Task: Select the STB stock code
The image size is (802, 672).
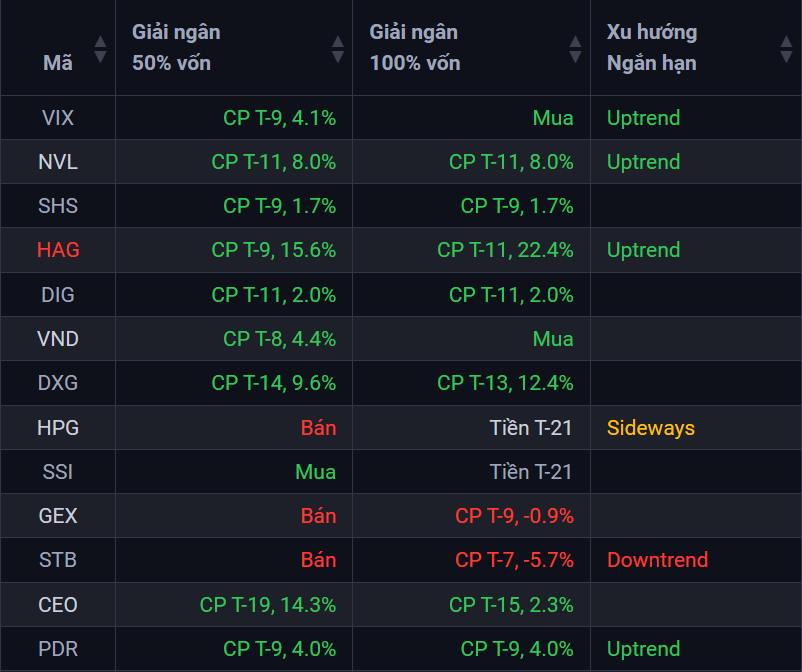Action: pos(58,560)
